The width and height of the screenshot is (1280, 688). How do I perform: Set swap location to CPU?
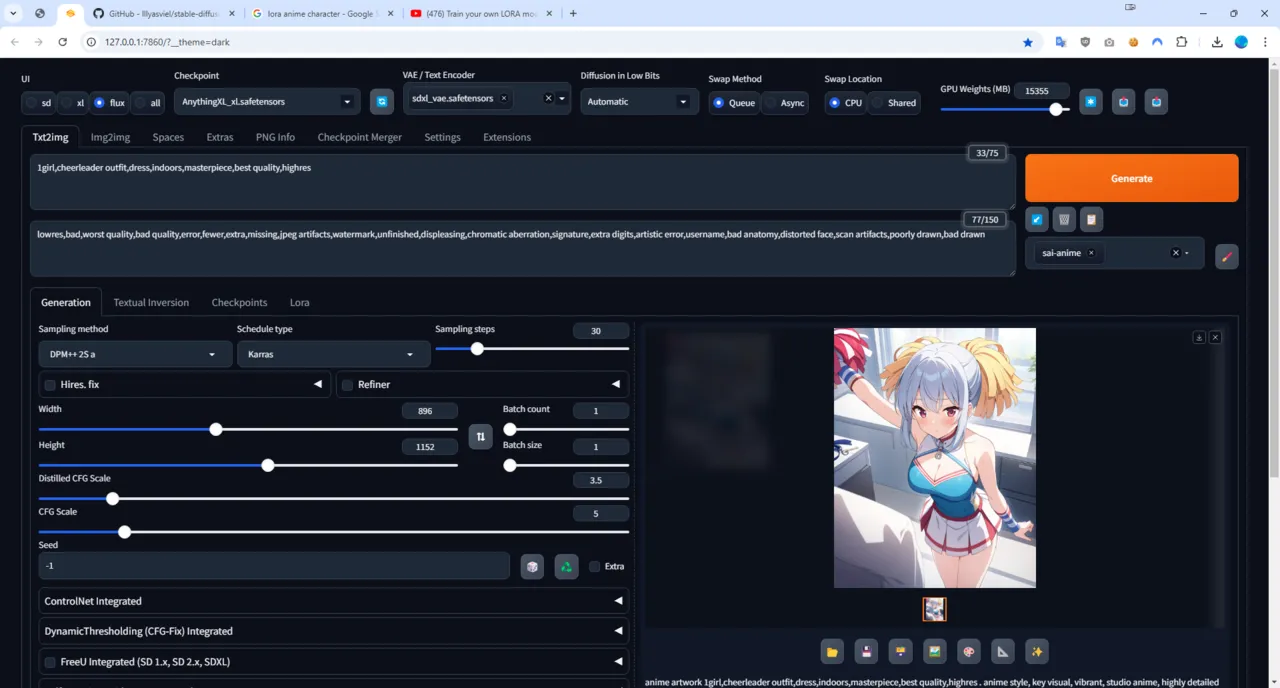[846, 103]
